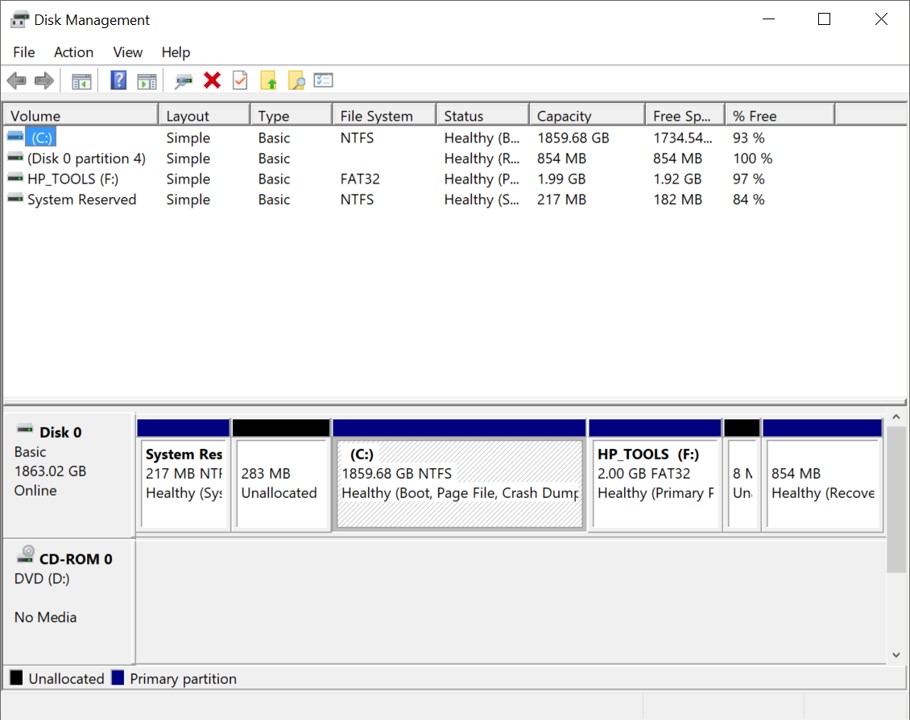Select (Disk 0 partition 4) volume row

pos(86,158)
